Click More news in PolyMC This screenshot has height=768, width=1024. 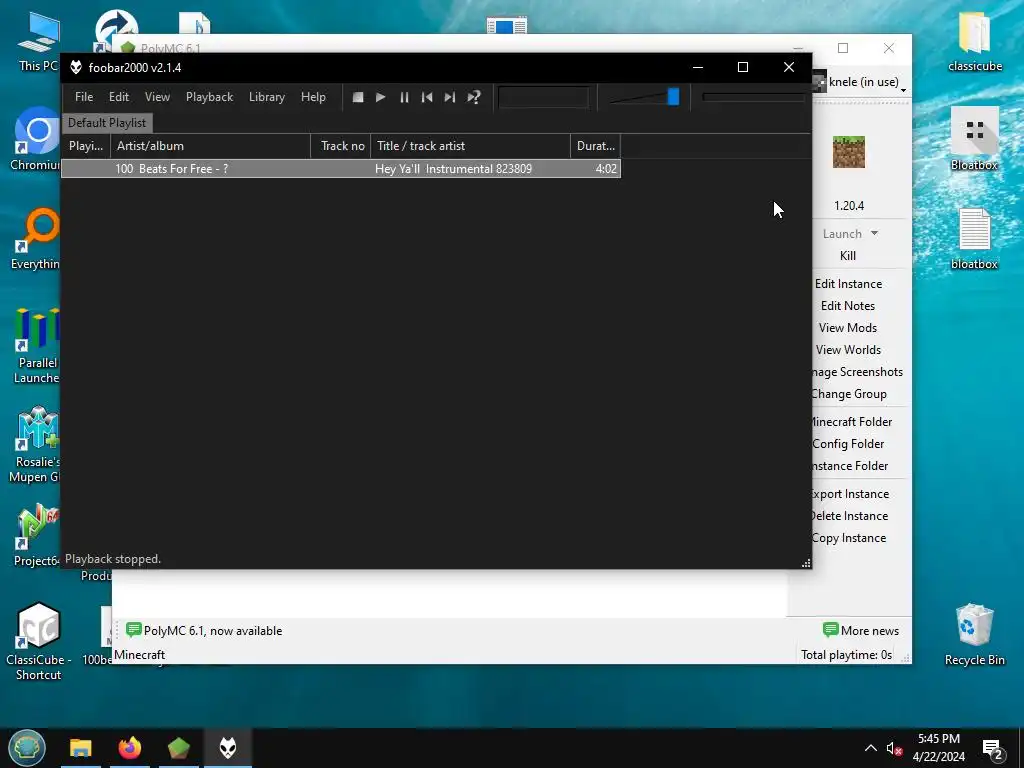coord(861,631)
